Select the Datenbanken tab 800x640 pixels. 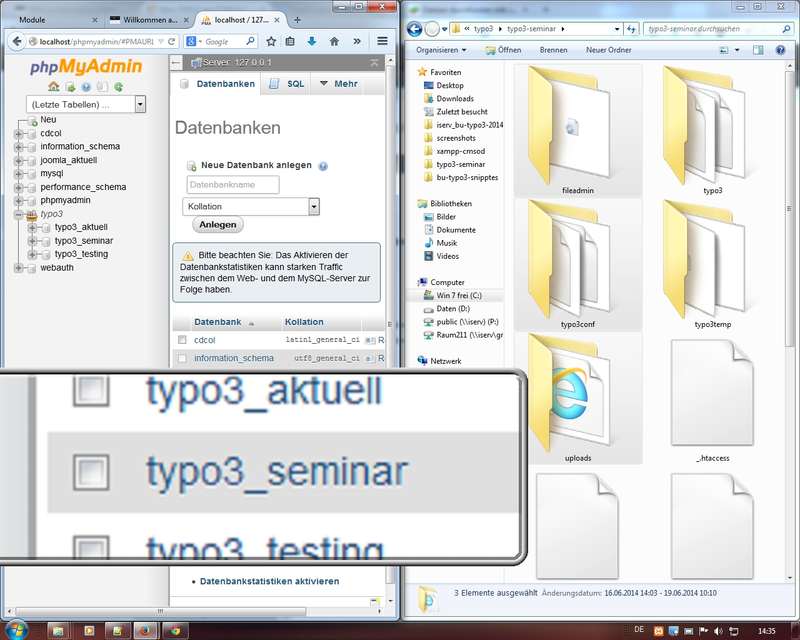(218, 84)
